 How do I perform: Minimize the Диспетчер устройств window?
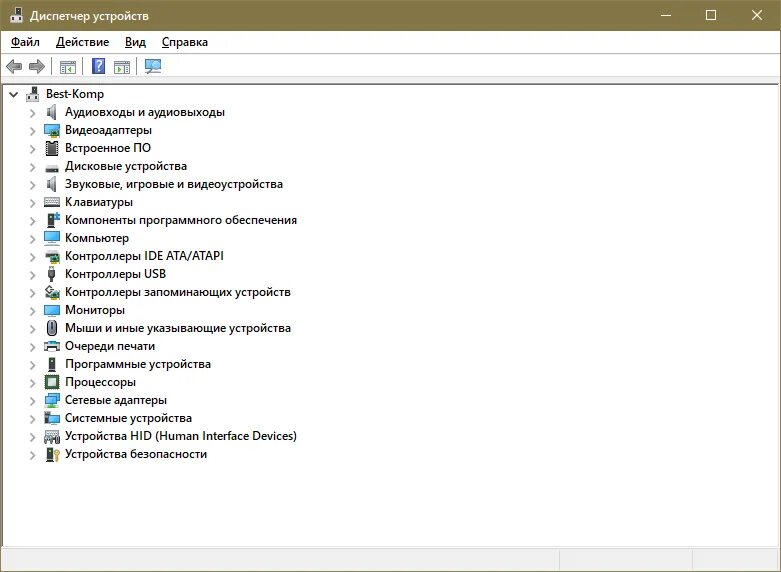point(665,15)
